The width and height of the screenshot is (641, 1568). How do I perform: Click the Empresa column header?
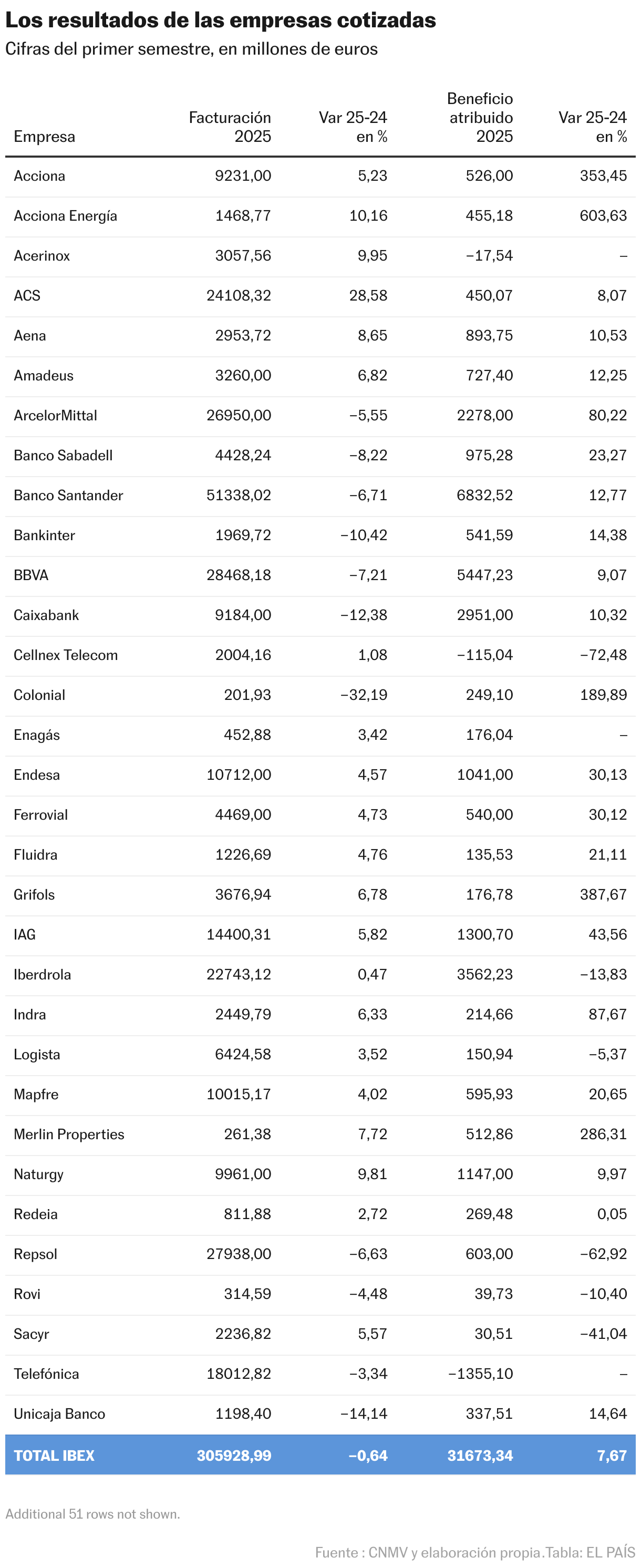point(45,136)
